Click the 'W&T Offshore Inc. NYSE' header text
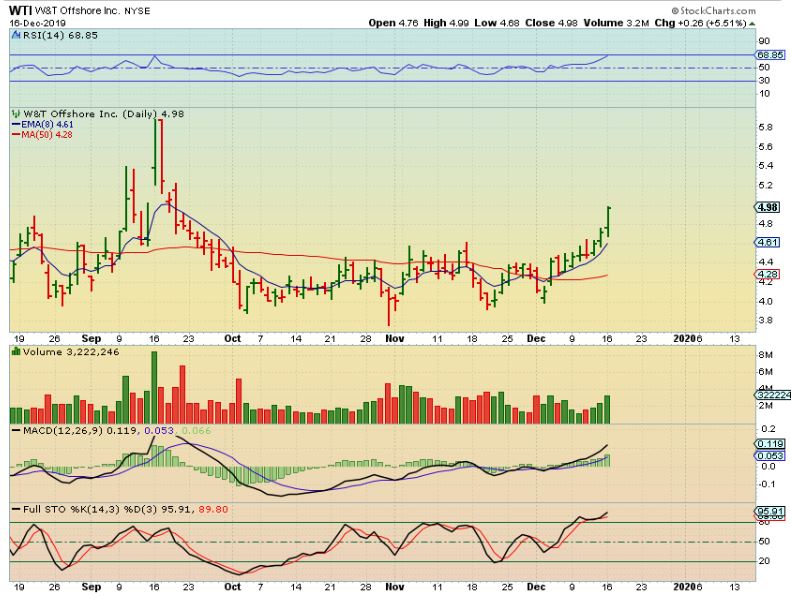Image resolution: width=791 pixels, height=598 pixels. pyautogui.click(x=91, y=11)
